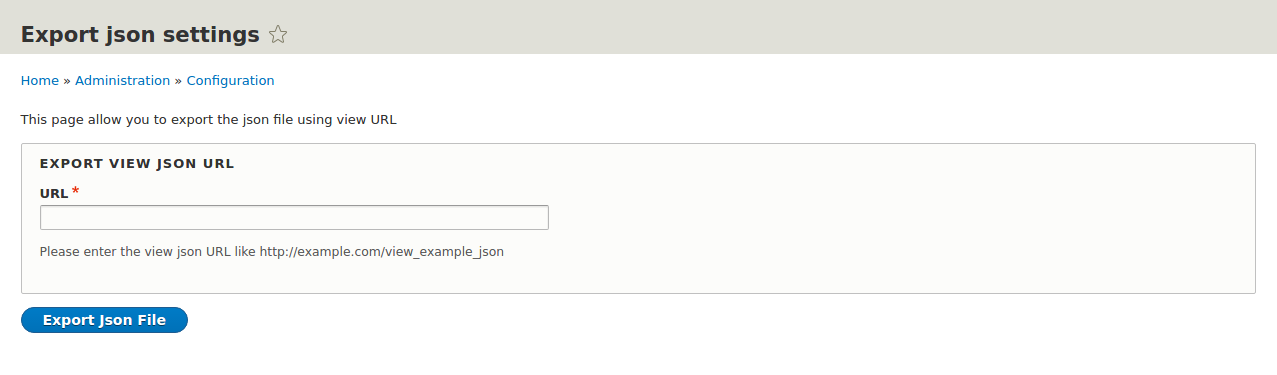Click the Export Json File button
This screenshot has width=1277, height=375.
tap(104, 320)
